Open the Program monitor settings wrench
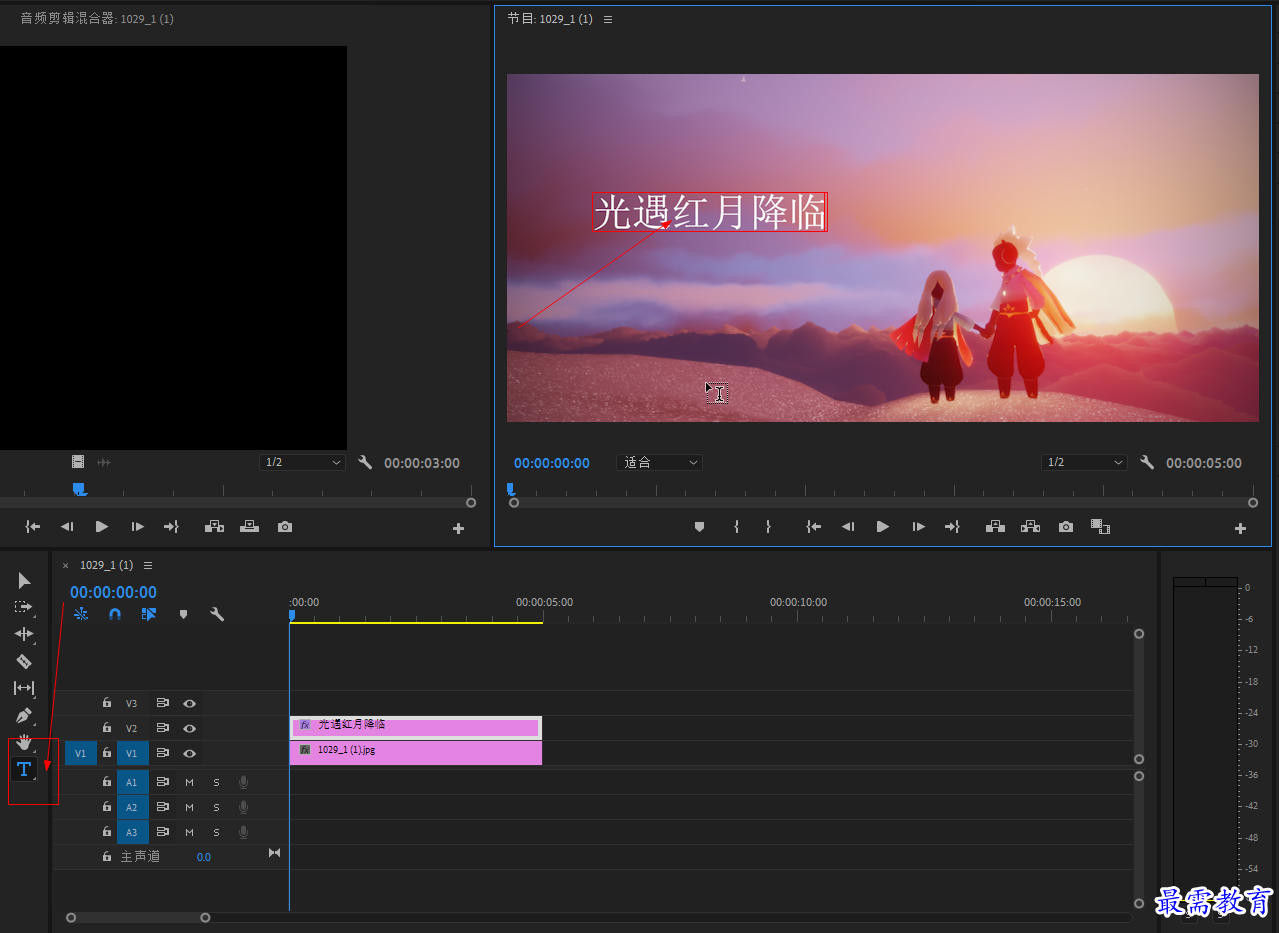Viewport: 1279px width, 933px height. coord(1147,462)
